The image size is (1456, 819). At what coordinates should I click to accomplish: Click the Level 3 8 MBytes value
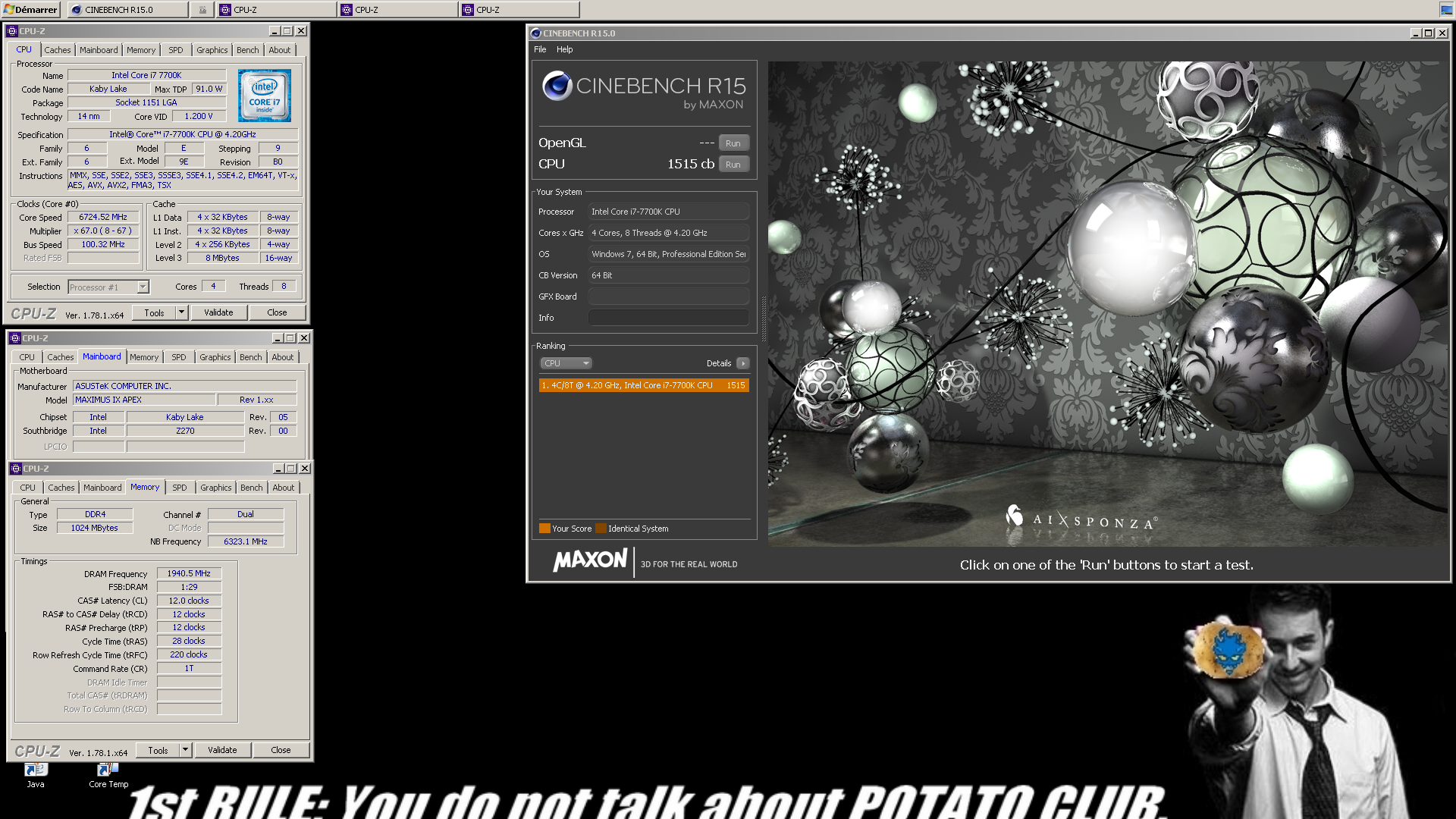(x=222, y=258)
